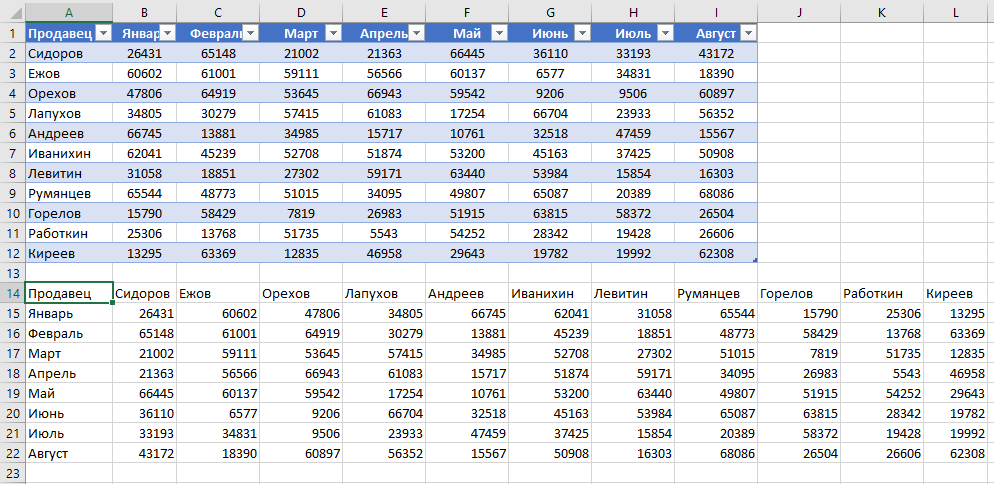Viewport: 994px width, 484px height.
Task: Select the Румянцев cell in row 14
Action: pyautogui.click(x=715, y=293)
